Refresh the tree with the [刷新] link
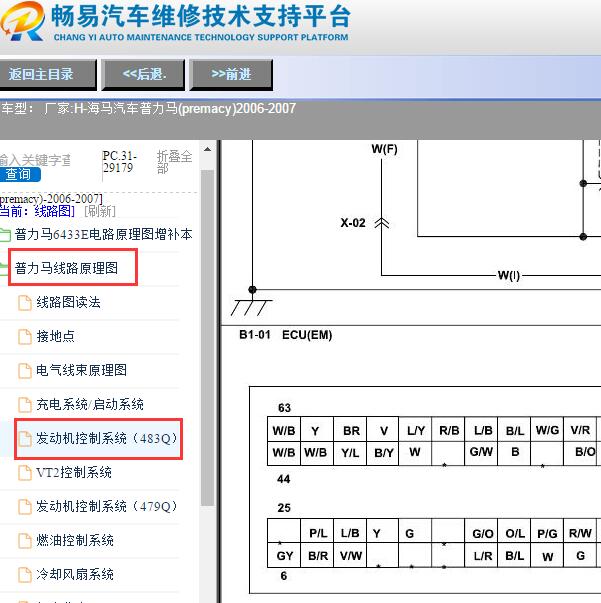 100,211
